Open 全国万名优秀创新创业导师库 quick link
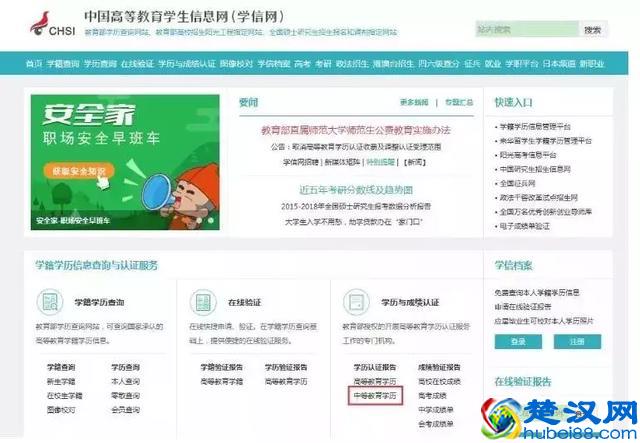 pos(546,212)
